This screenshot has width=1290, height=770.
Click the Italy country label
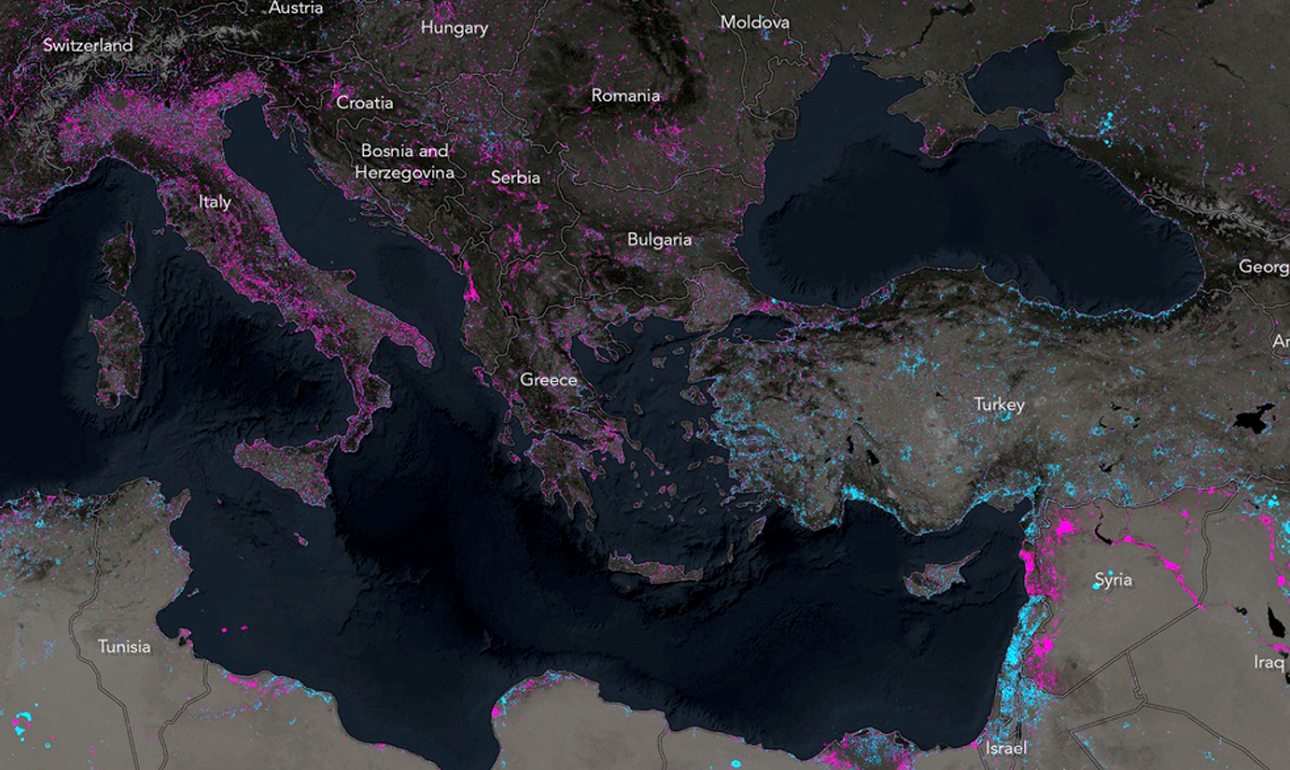215,202
